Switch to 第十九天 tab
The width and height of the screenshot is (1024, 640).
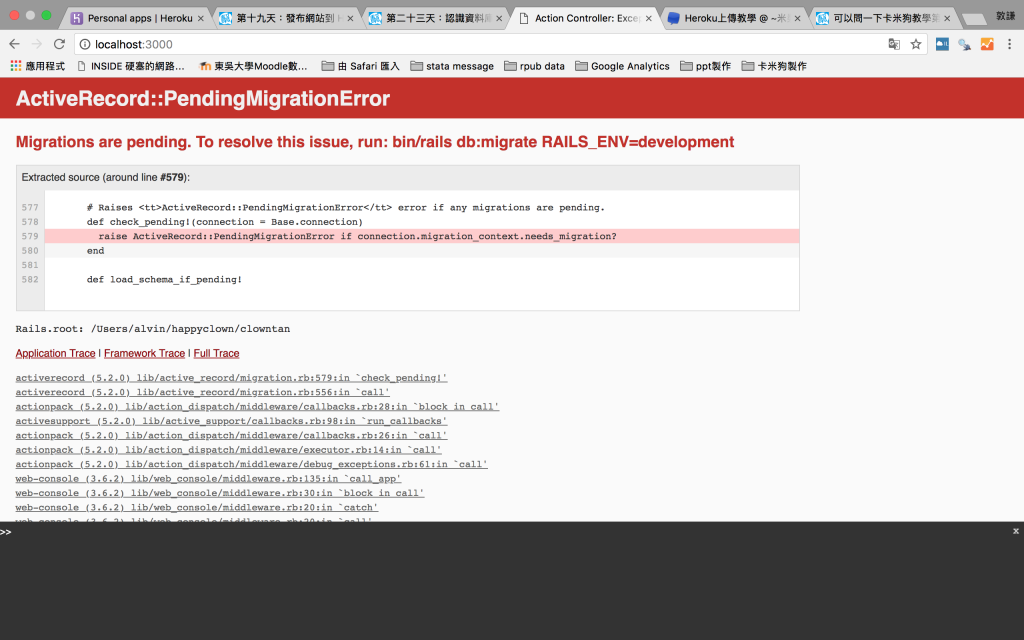[285, 18]
